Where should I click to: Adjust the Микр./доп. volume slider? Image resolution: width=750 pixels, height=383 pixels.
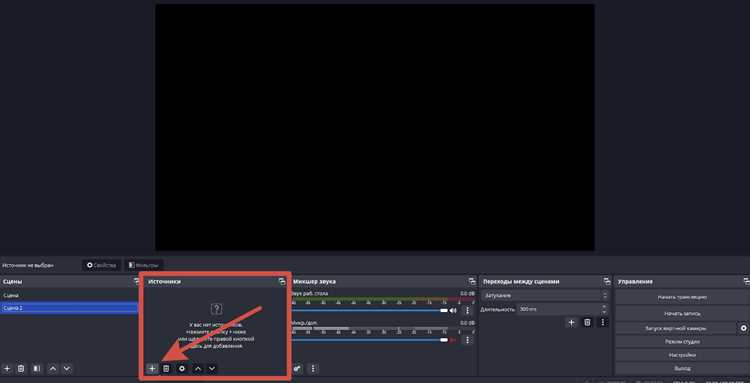coord(370,340)
